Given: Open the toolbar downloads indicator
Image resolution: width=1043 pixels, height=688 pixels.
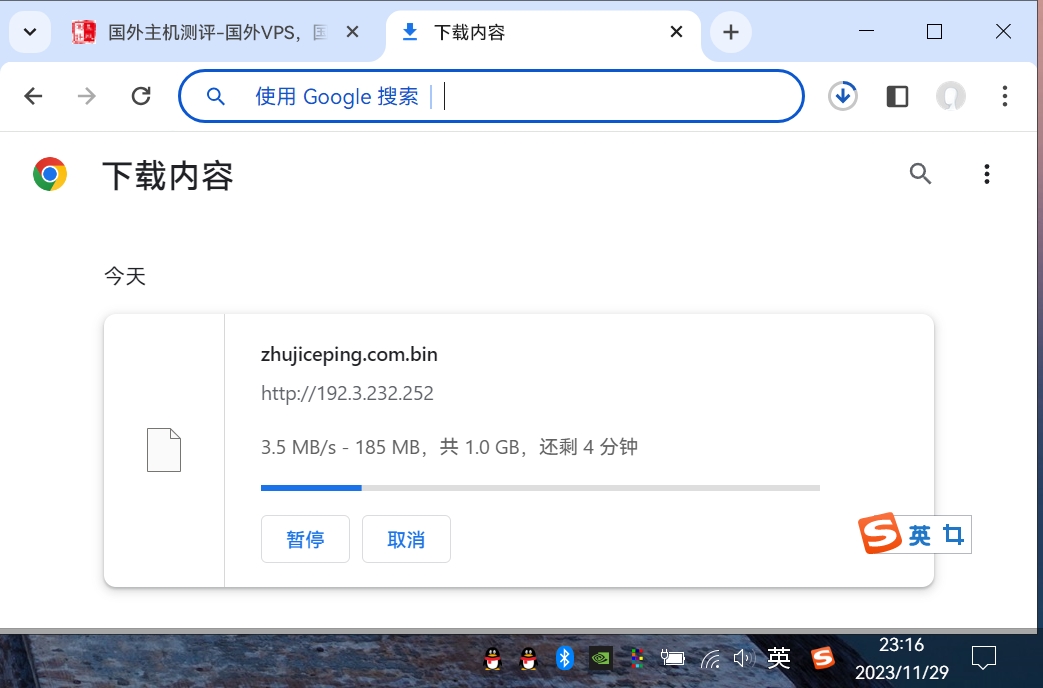Looking at the screenshot, I should 843,96.
